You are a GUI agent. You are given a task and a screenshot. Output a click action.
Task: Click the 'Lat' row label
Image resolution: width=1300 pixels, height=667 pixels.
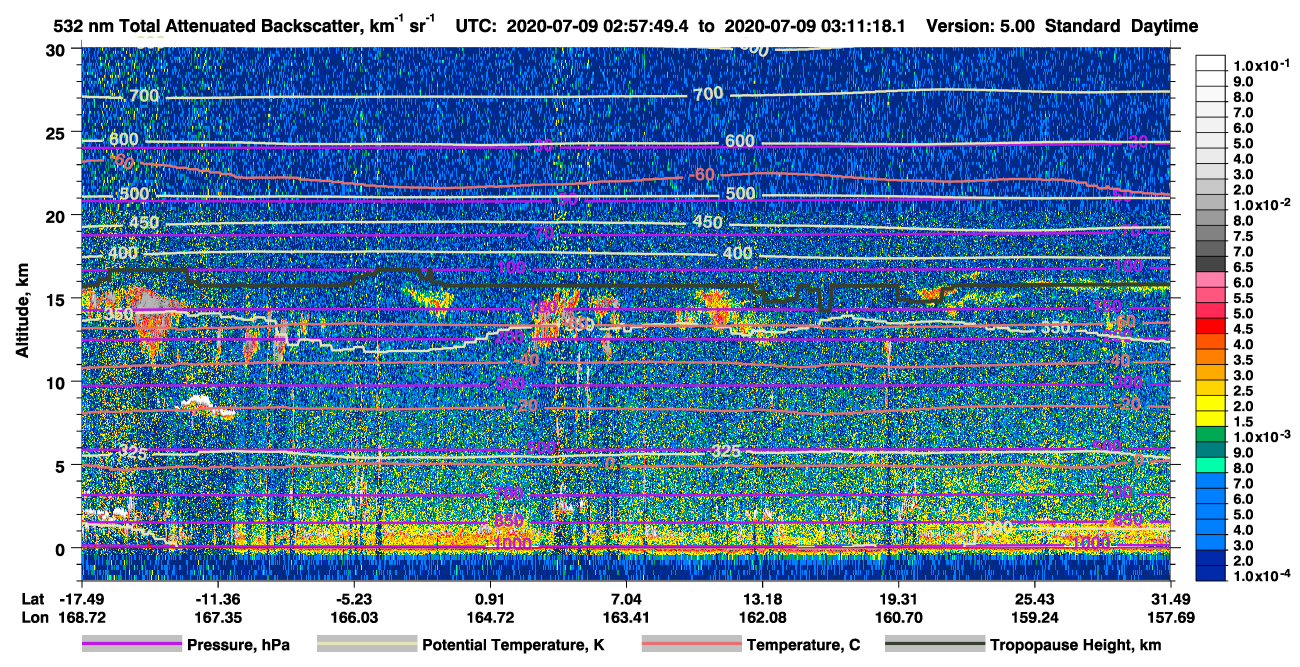33,599
